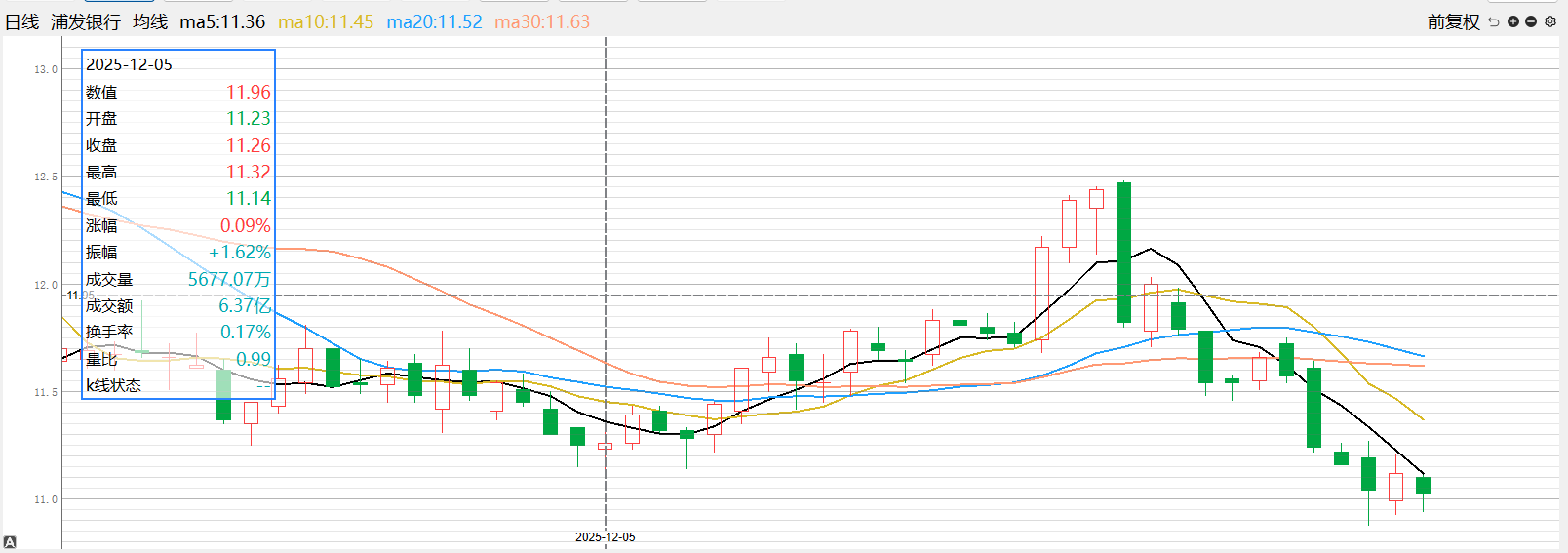The width and height of the screenshot is (1568, 553).
Task: Click the 11.0 price axis label
Action: 46,499
